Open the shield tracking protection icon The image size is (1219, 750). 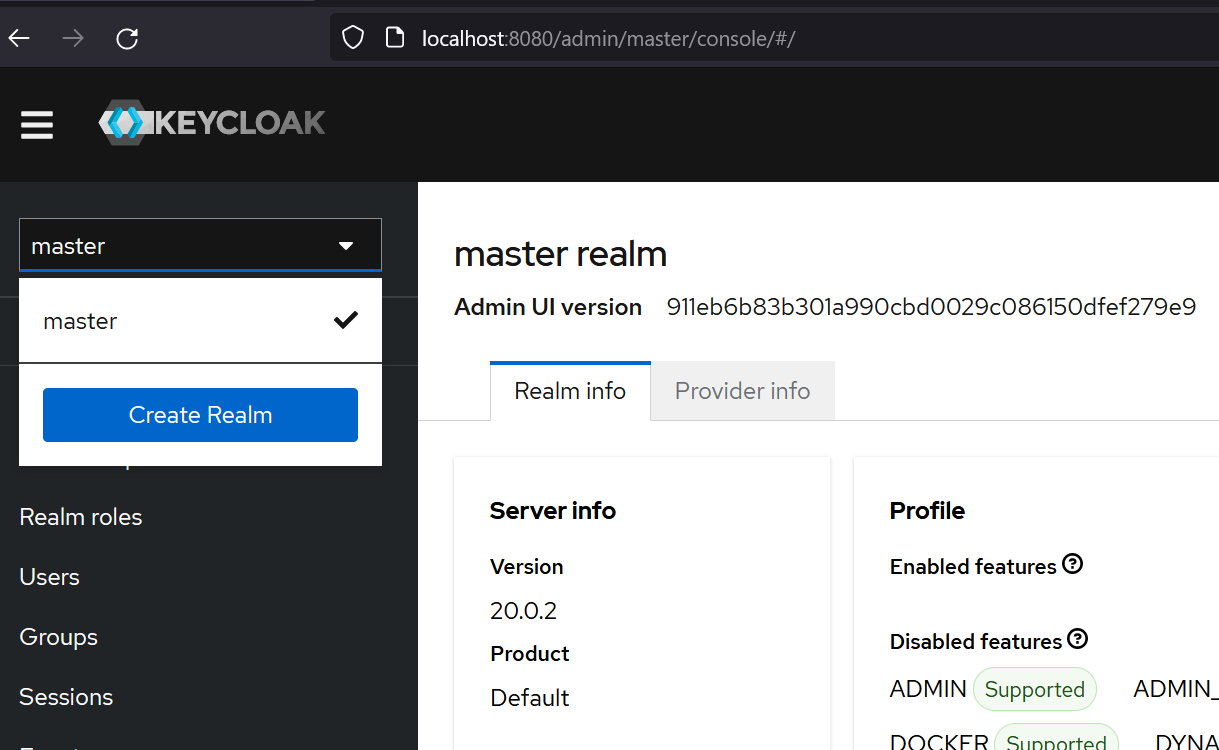tap(353, 38)
